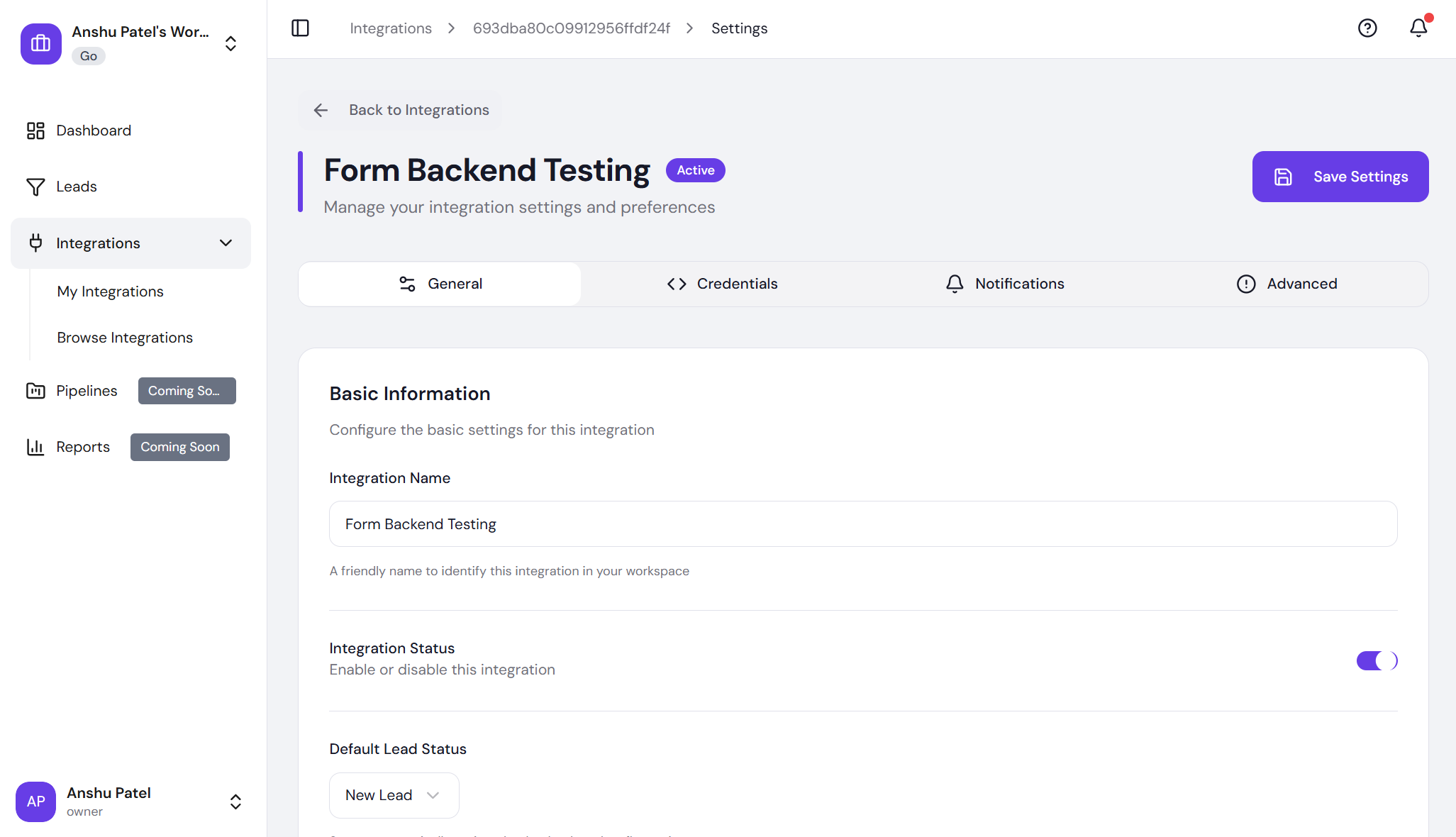Image resolution: width=1456 pixels, height=837 pixels.
Task: Open the notifications bell in the header
Action: pyautogui.click(x=1418, y=28)
